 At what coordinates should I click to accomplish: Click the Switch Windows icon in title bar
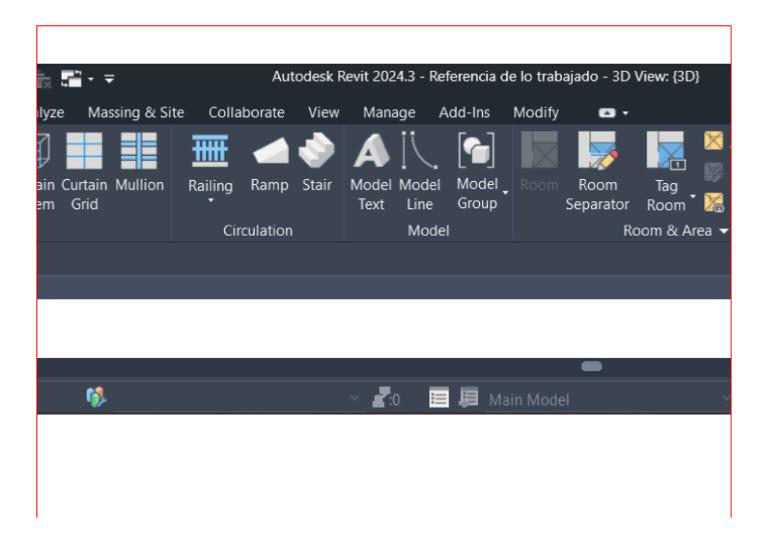pos(72,78)
